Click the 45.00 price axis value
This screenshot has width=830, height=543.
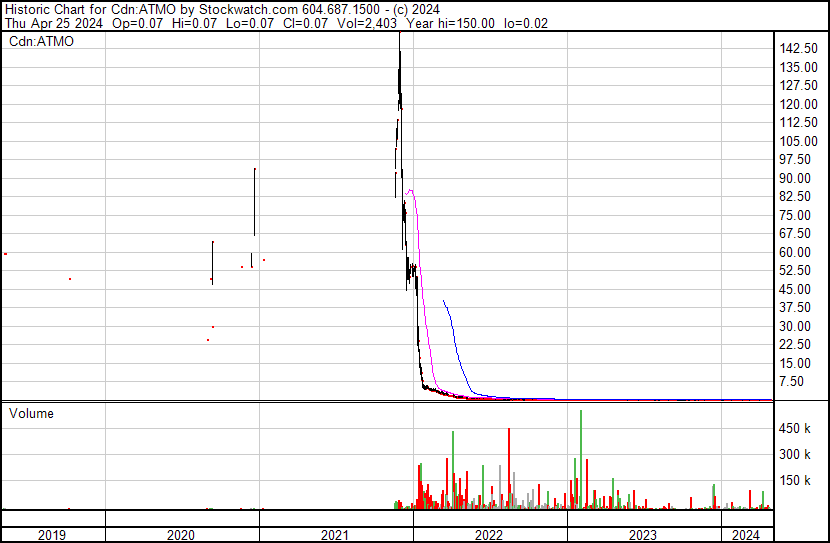[795, 289]
